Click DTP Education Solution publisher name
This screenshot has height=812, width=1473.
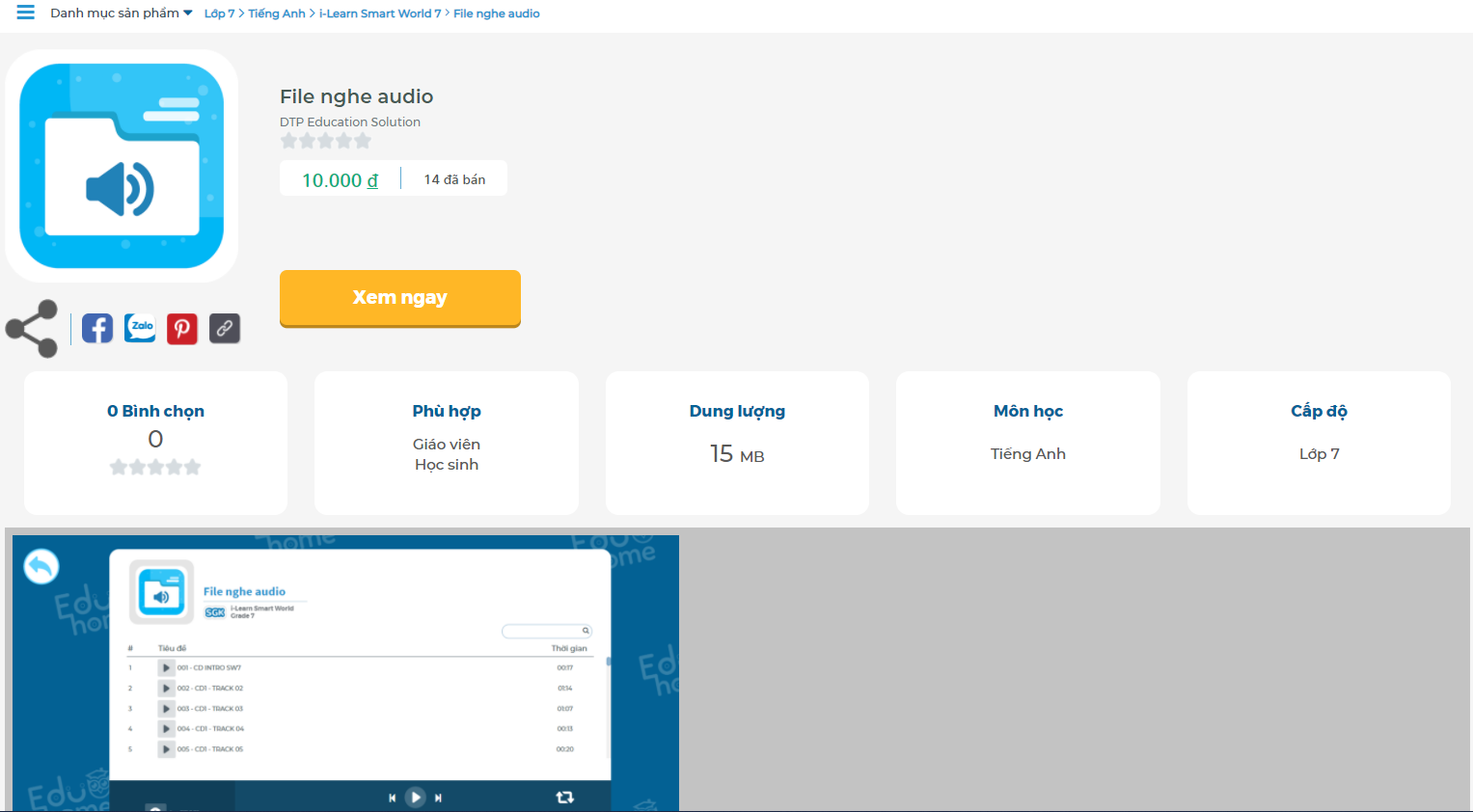(350, 122)
